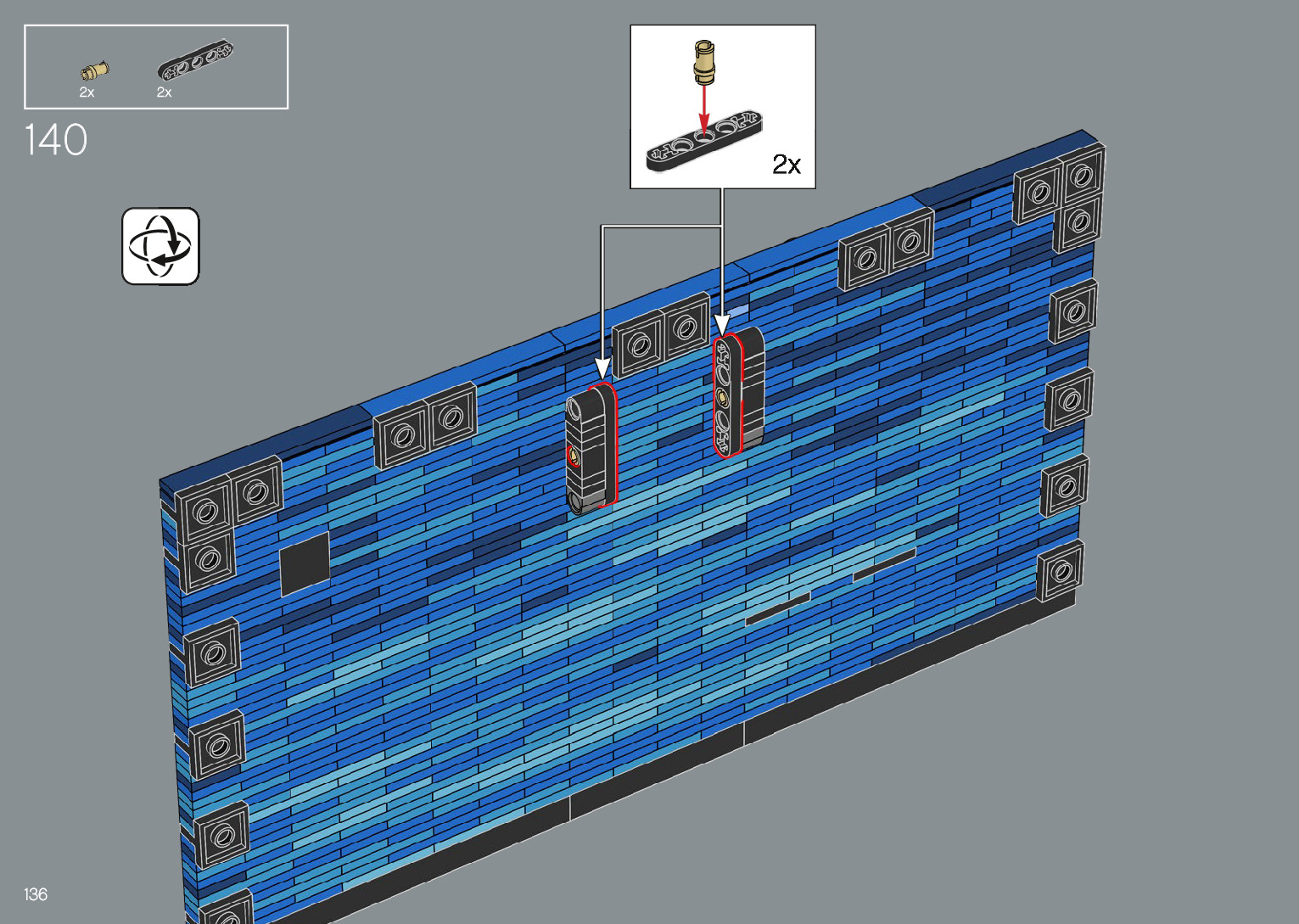Click the 2x quantity under the parts-list liftarm
This screenshot has width=1299, height=924.
pos(164,92)
